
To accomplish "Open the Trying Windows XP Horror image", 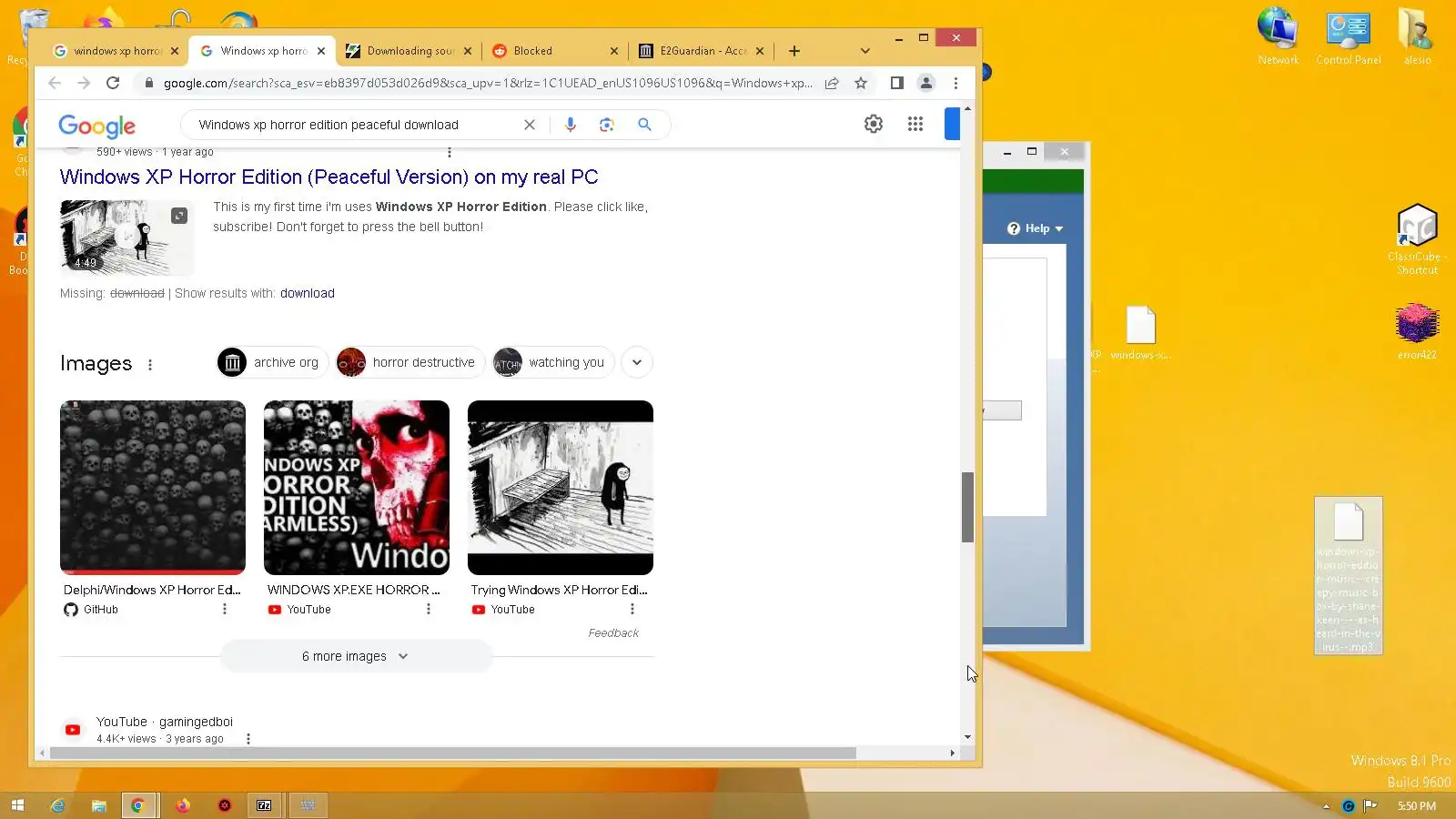I will pos(561,488).
